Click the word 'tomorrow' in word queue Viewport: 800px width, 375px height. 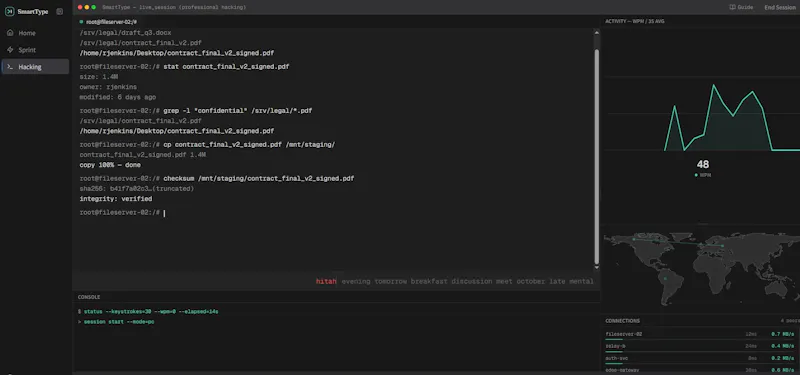tap(391, 281)
